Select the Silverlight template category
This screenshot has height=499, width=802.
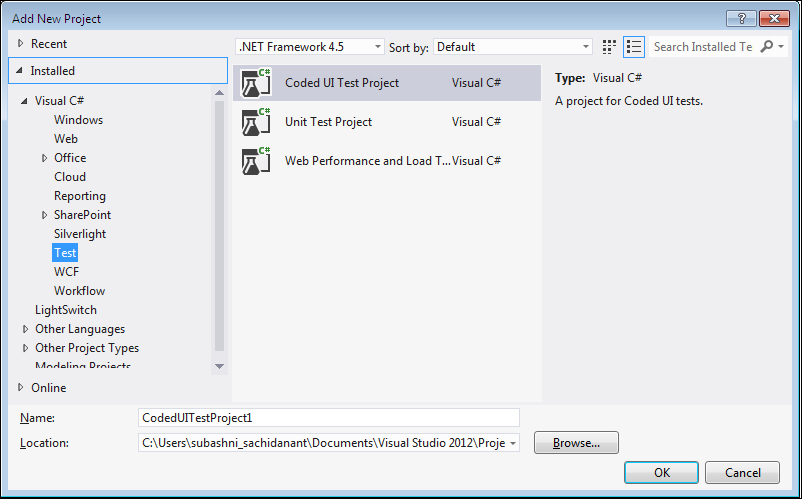(80, 234)
